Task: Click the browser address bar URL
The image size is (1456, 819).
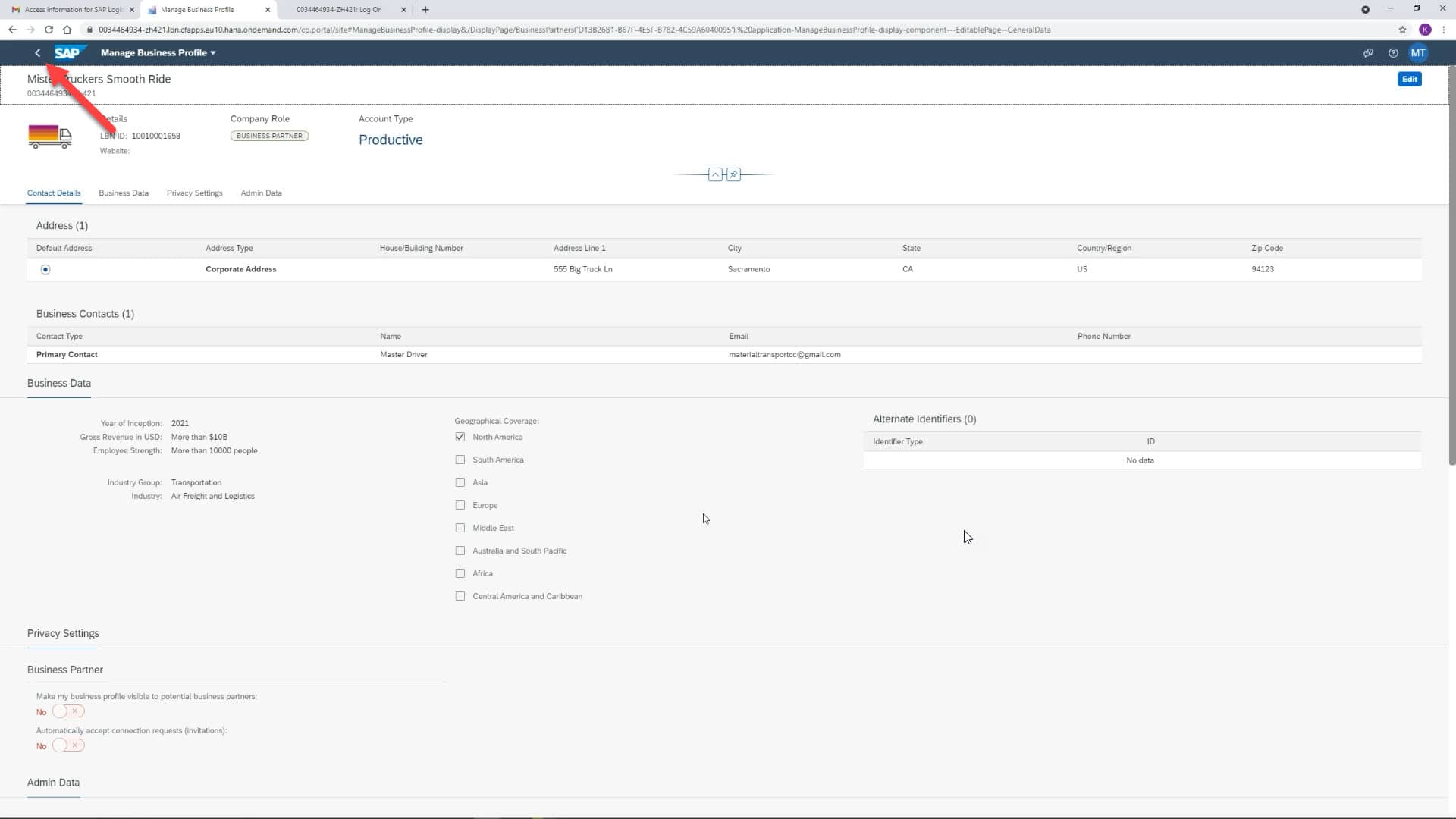Action: 574,30
